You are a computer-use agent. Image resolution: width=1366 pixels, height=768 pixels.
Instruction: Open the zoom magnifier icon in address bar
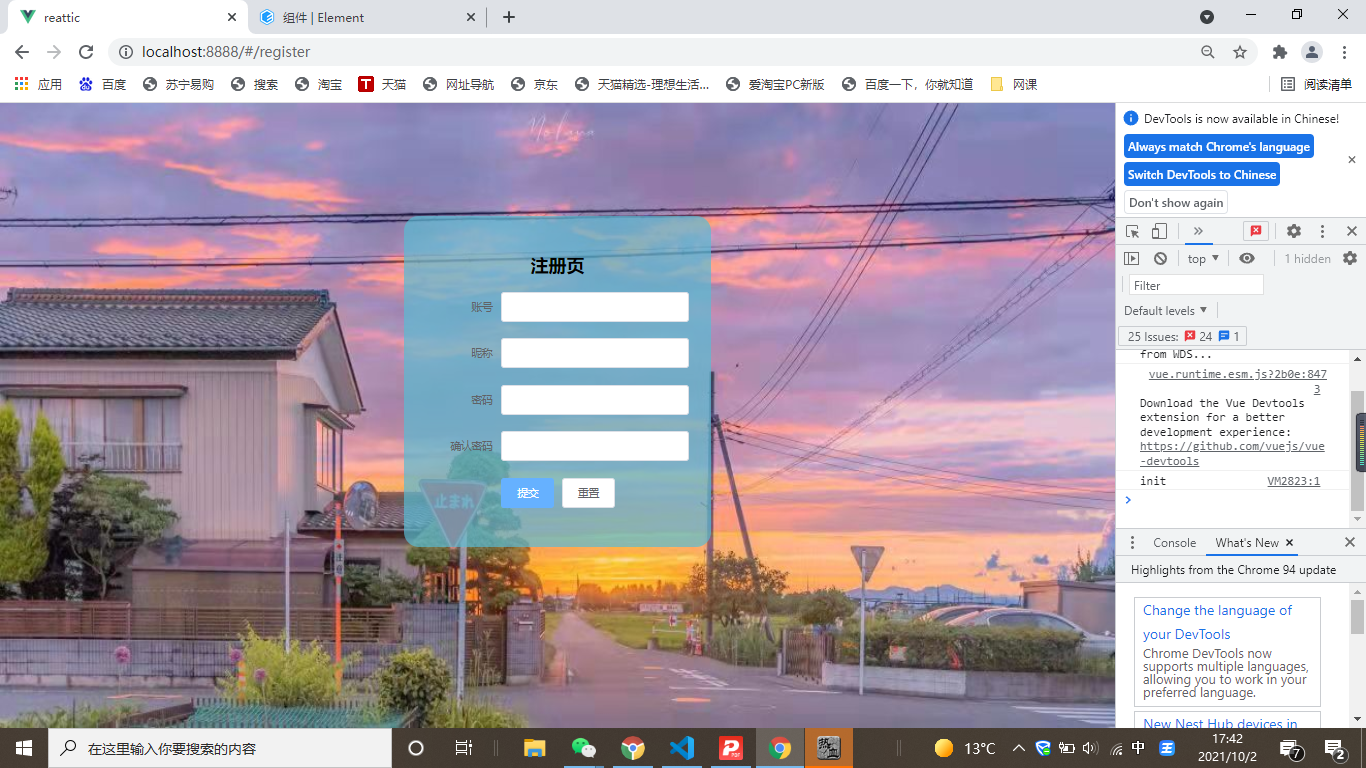[1208, 52]
